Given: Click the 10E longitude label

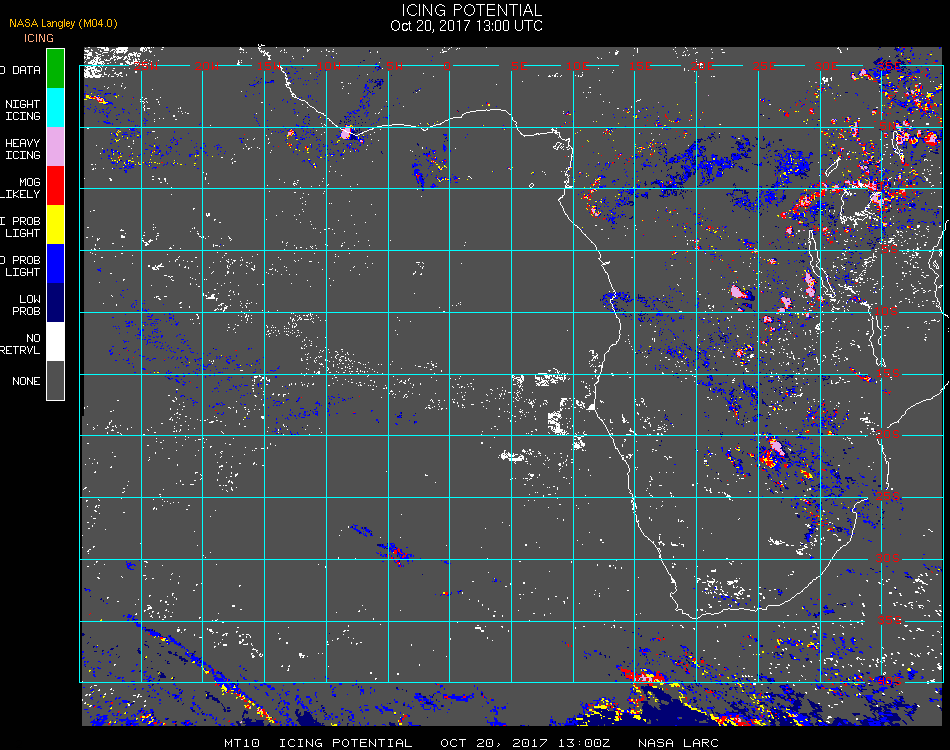Looking at the screenshot, I should [577, 66].
